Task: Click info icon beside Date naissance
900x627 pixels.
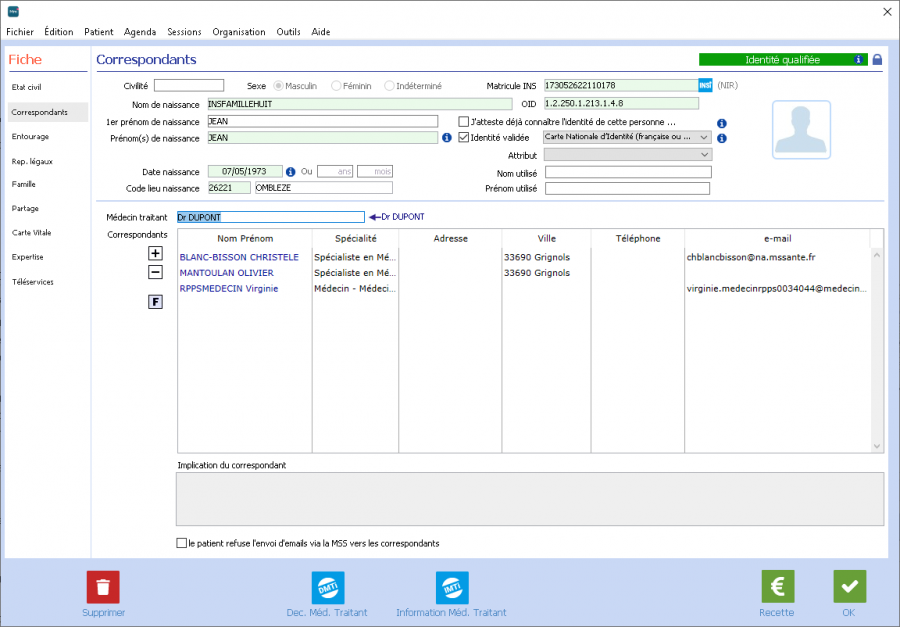Action: (x=290, y=172)
